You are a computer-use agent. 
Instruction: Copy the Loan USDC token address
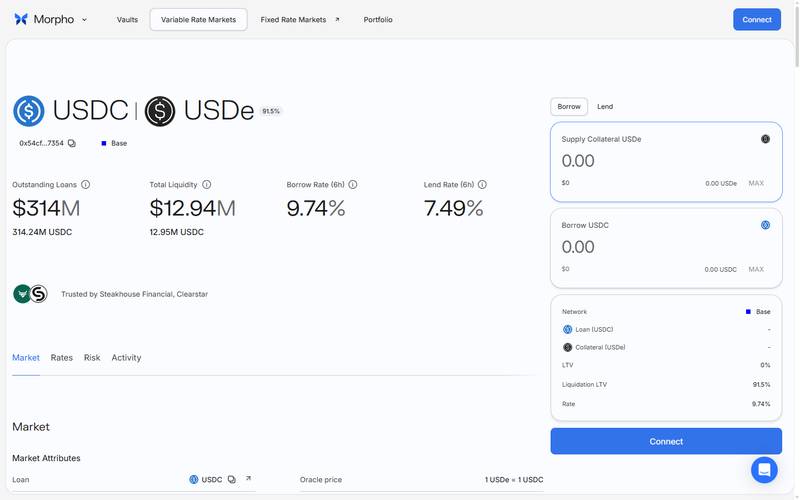232,480
